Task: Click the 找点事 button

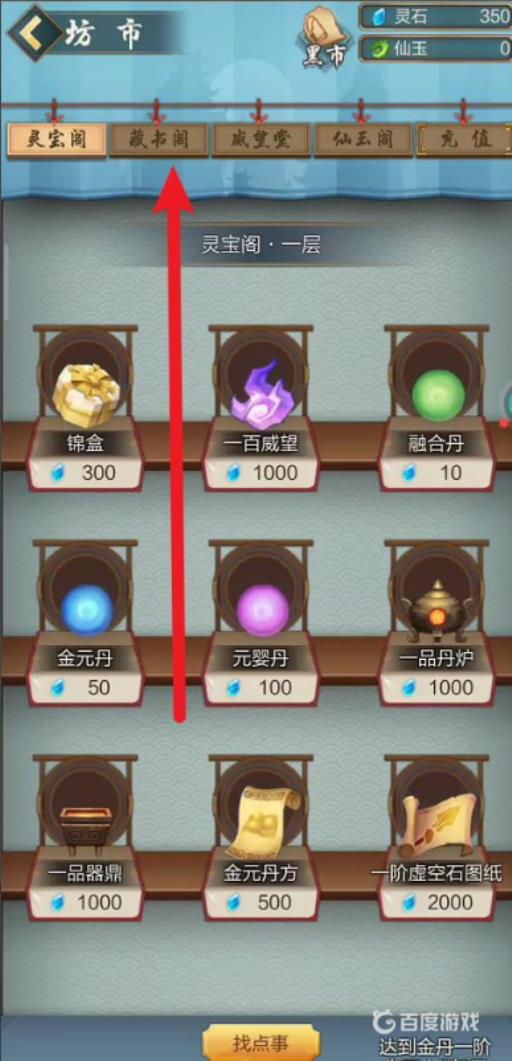Action: 260,1043
